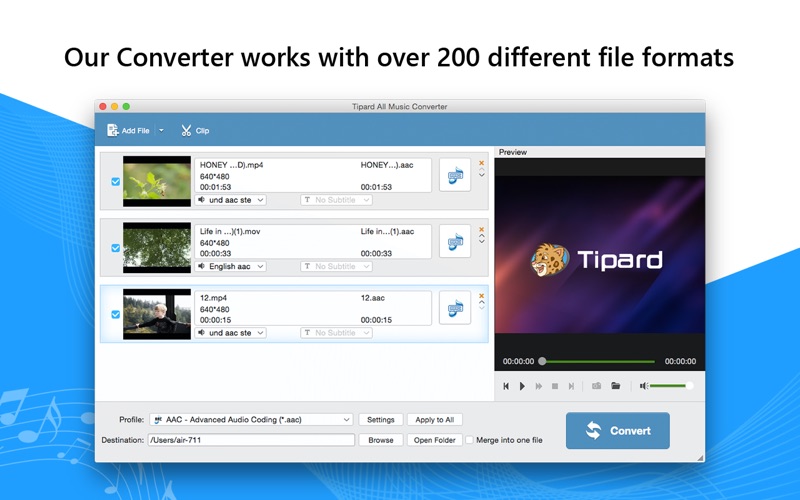
Task: Click the output format icon for HONEY.mp4
Action: pyautogui.click(x=455, y=175)
